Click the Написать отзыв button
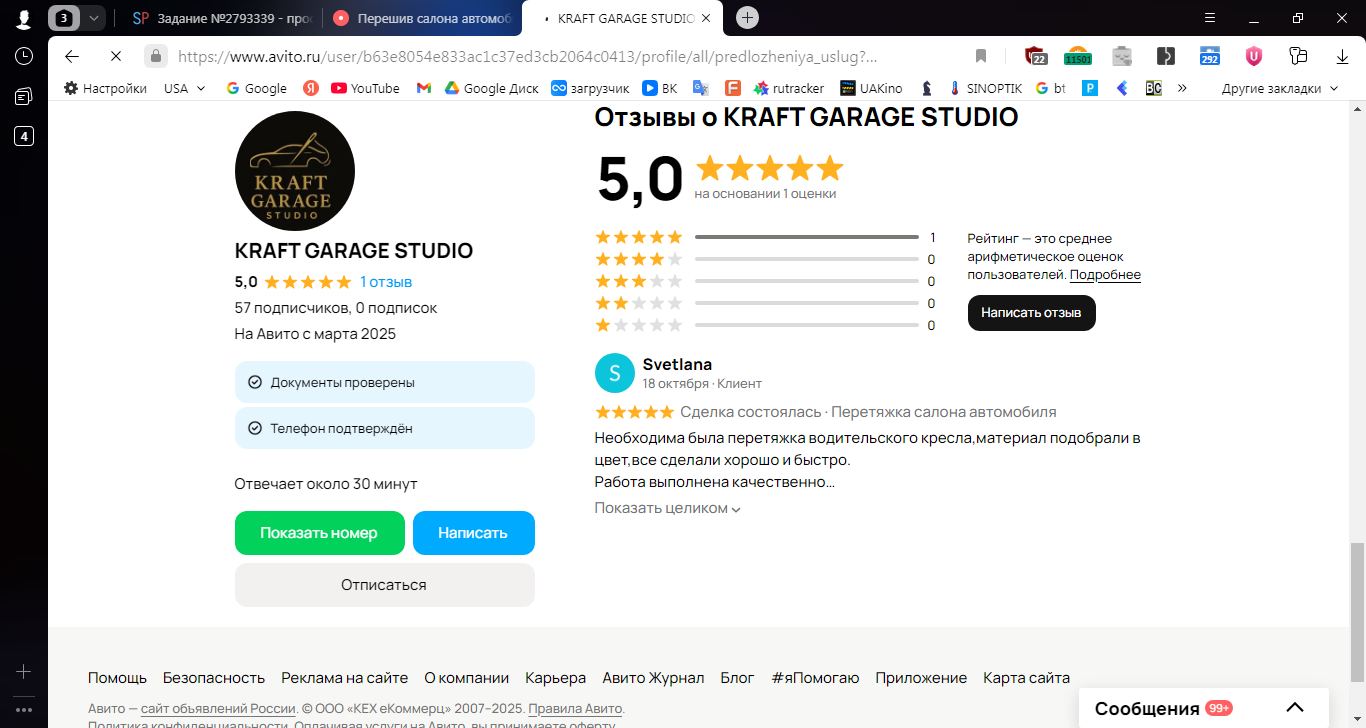This screenshot has width=1366, height=728. tap(1032, 313)
